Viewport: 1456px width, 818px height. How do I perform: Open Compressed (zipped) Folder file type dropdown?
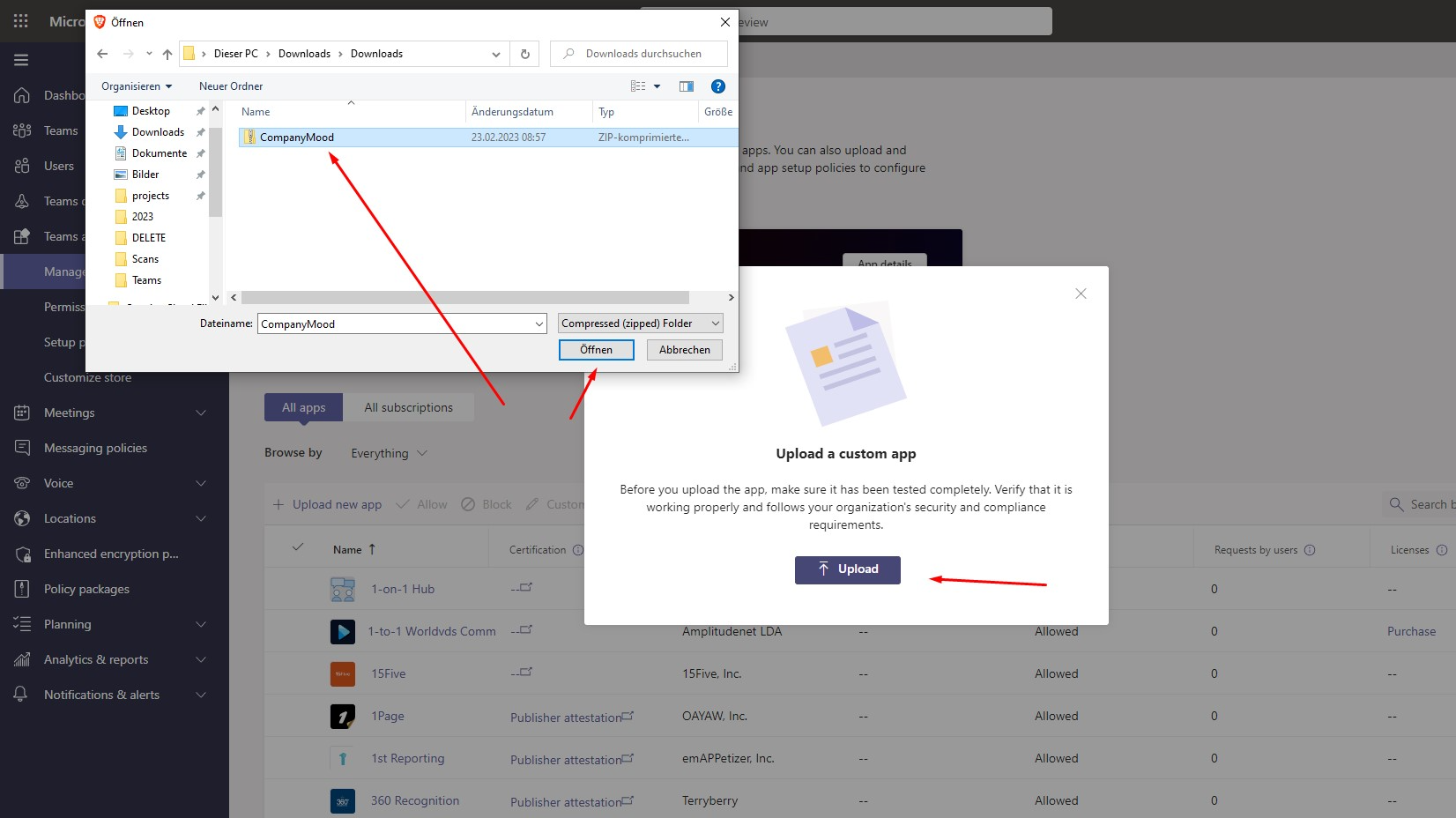641,323
